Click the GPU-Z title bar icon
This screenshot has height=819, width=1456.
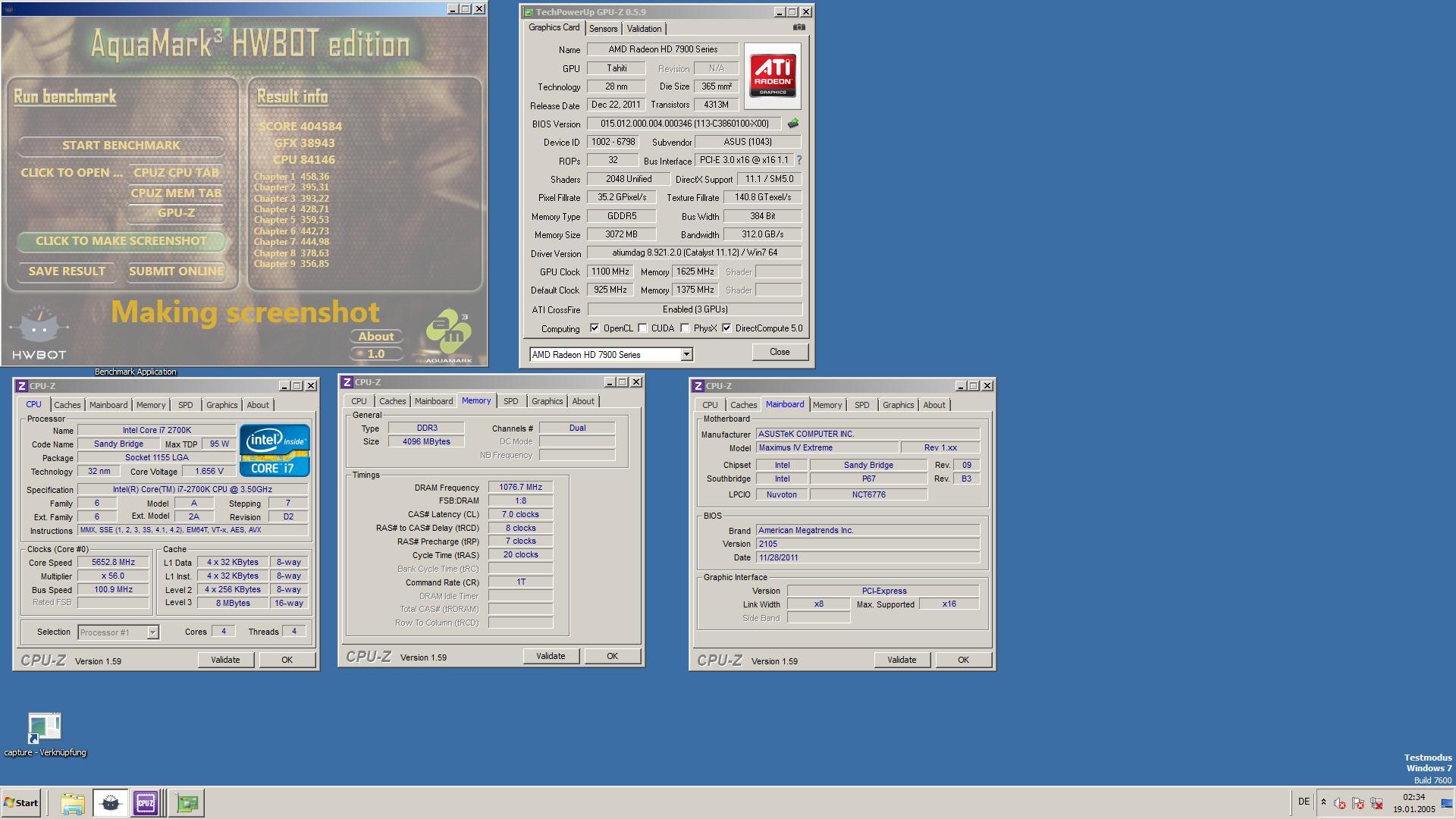point(529,12)
